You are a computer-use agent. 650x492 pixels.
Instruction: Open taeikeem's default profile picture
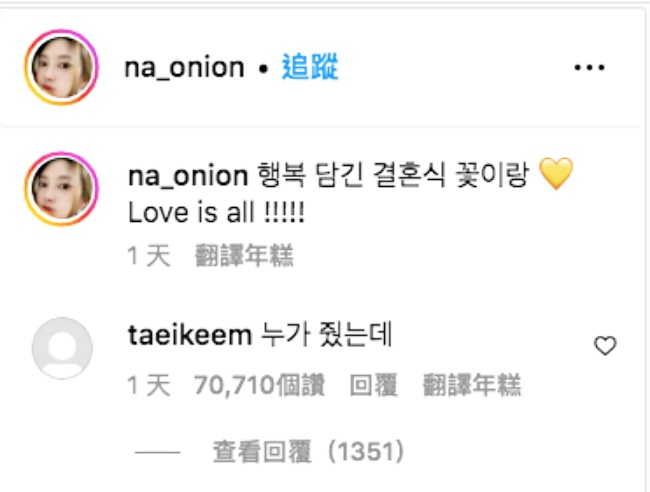(x=62, y=348)
